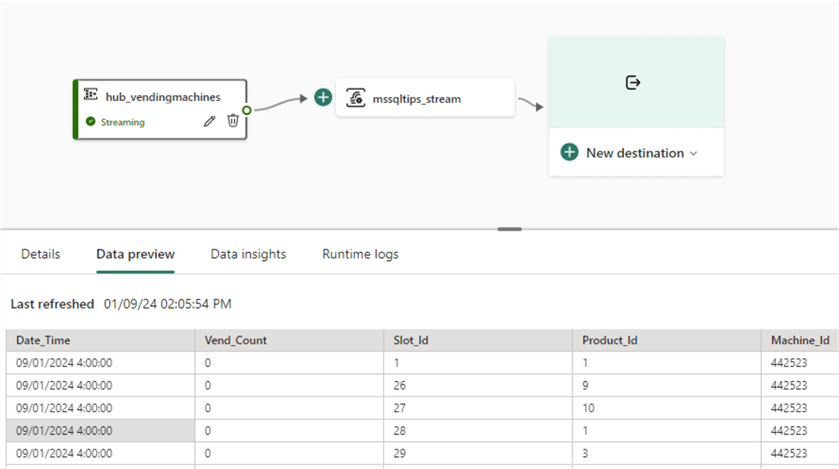Click the green plus icon before mssqltips_stream

pyautogui.click(x=323, y=98)
